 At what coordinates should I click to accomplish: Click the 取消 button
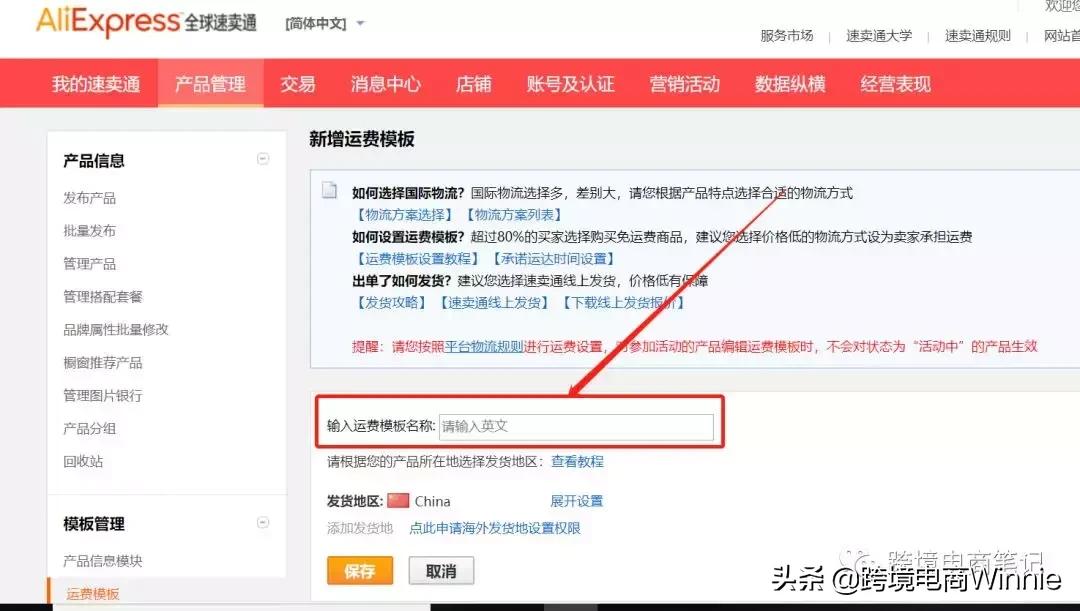point(441,570)
